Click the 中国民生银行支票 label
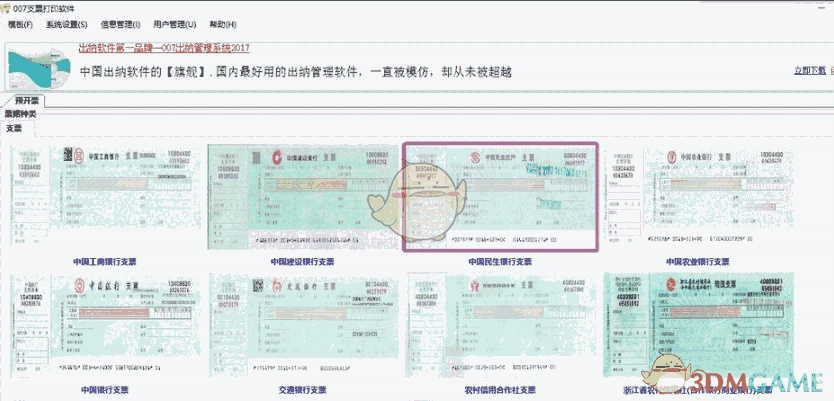The width and height of the screenshot is (834, 401). [x=500, y=262]
